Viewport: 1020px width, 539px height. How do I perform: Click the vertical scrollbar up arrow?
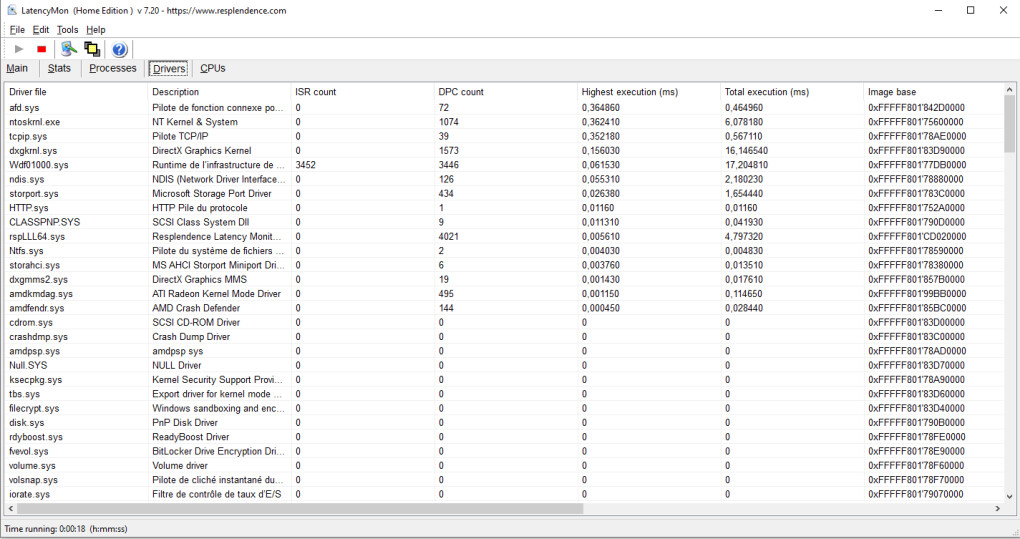point(1010,90)
